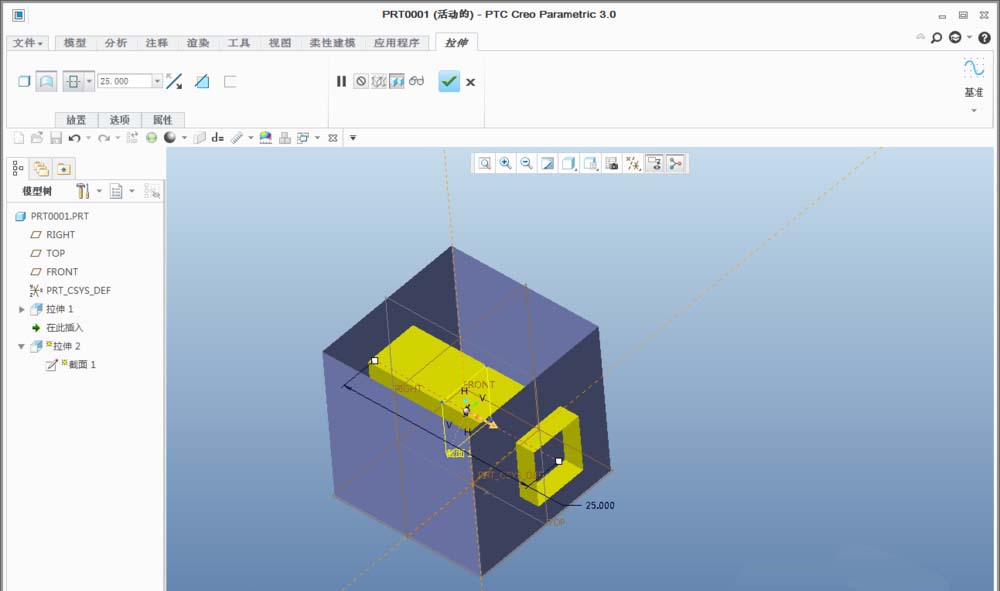Click the save icon in quick toolbar
Viewport: 1000px width, 591px height.
coord(55,138)
